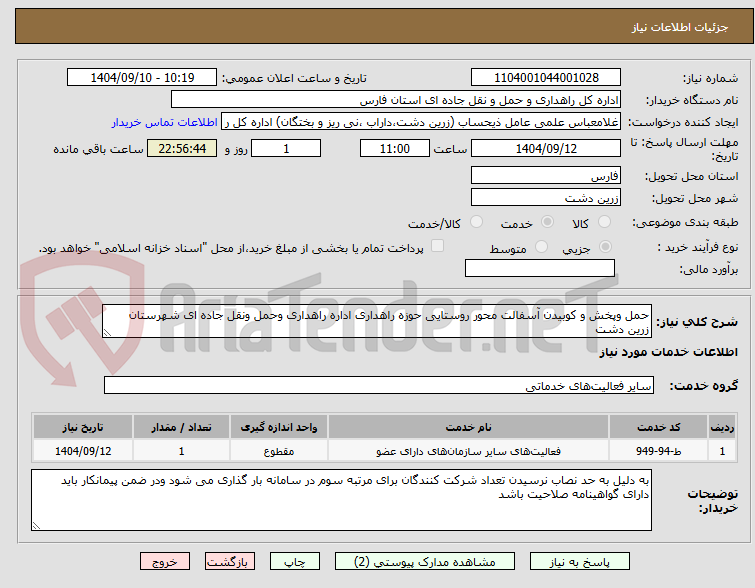This screenshot has width=755, height=588.
Task: Select the متوسط purchase type radio
Action: [542, 247]
